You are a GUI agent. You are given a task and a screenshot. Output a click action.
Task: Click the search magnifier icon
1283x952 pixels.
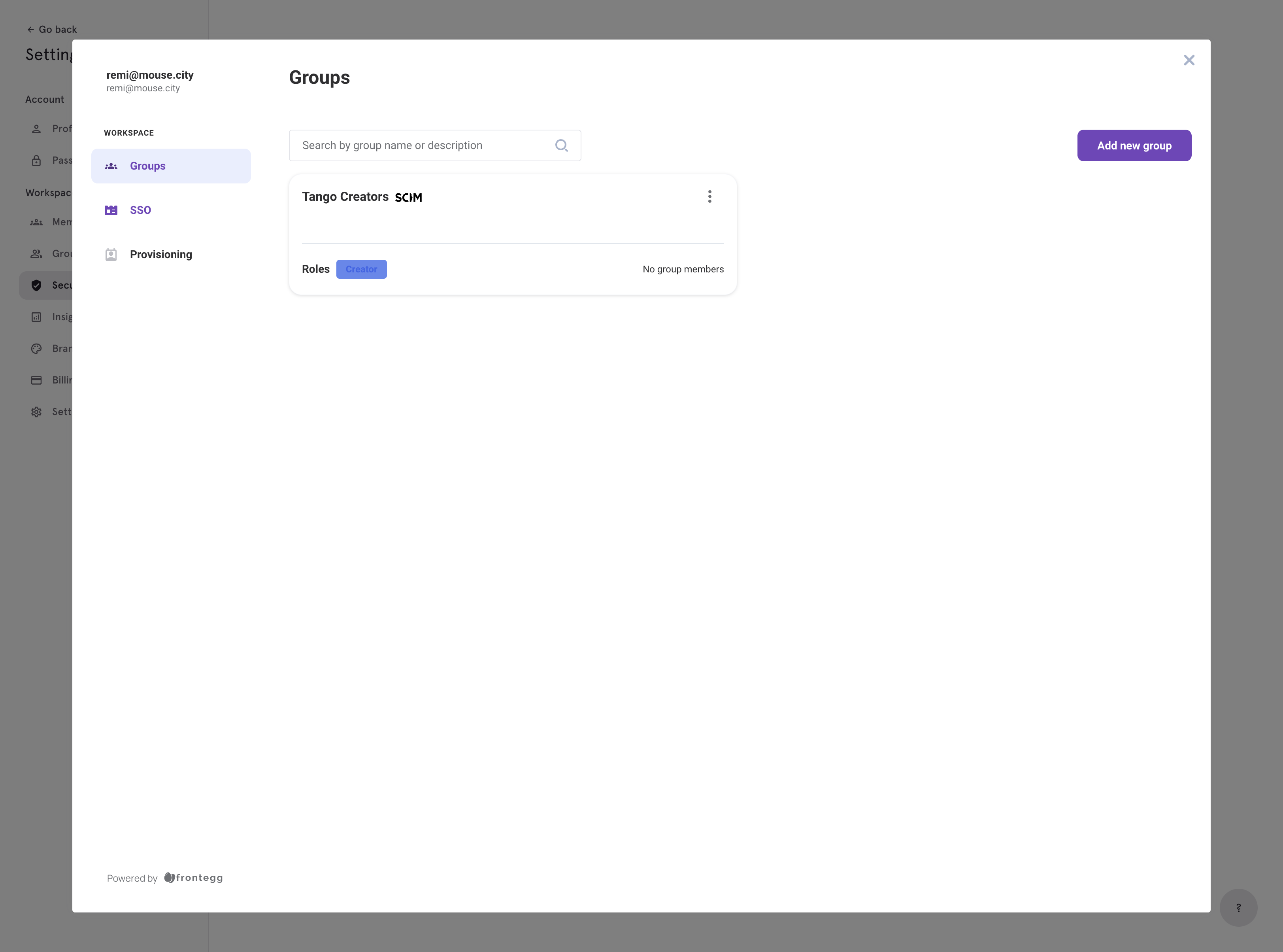pyautogui.click(x=562, y=146)
